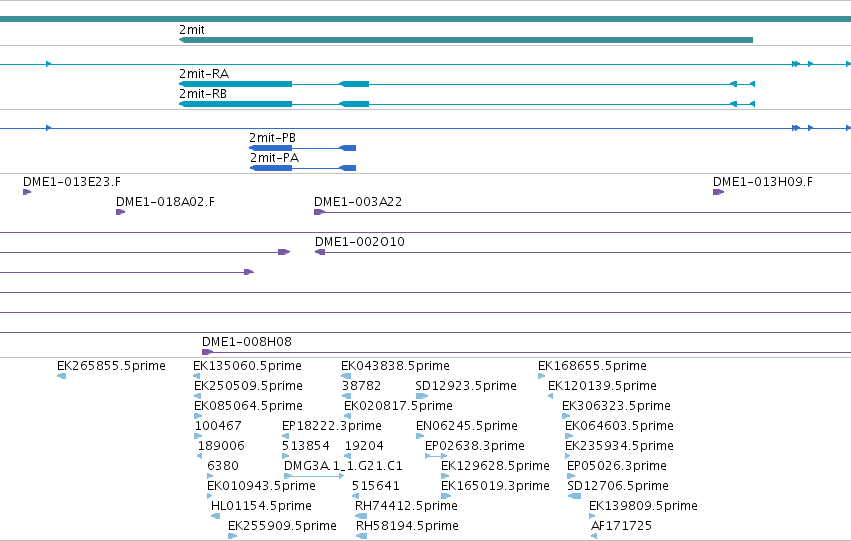Screen dimensions: 851x541
Task: Select EK168655.5prime EST label
Action: click(x=593, y=366)
